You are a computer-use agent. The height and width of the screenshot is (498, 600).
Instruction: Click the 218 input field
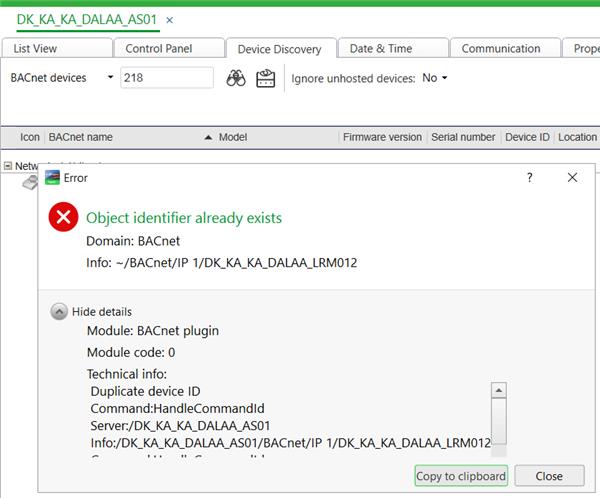point(167,78)
